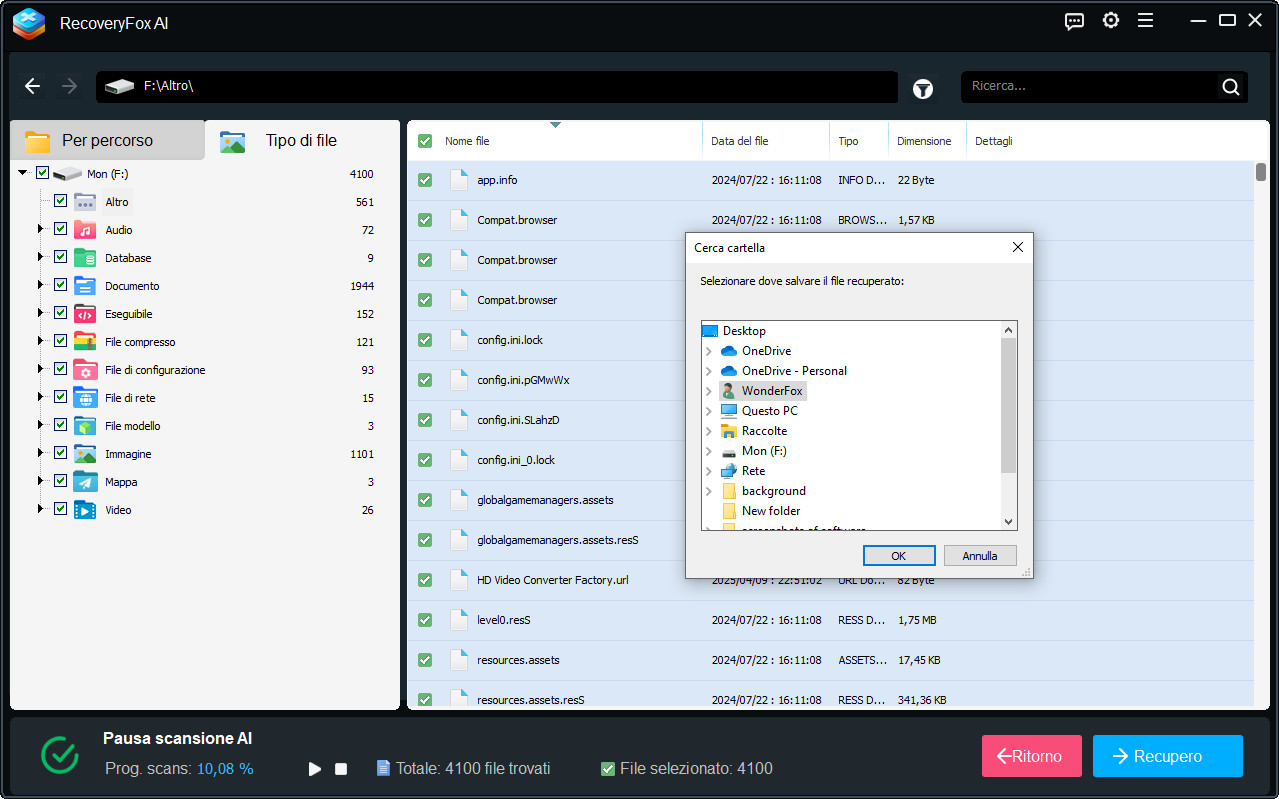Open the feedback chat icon
This screenshot has width=1279, height=799.
1075,21
